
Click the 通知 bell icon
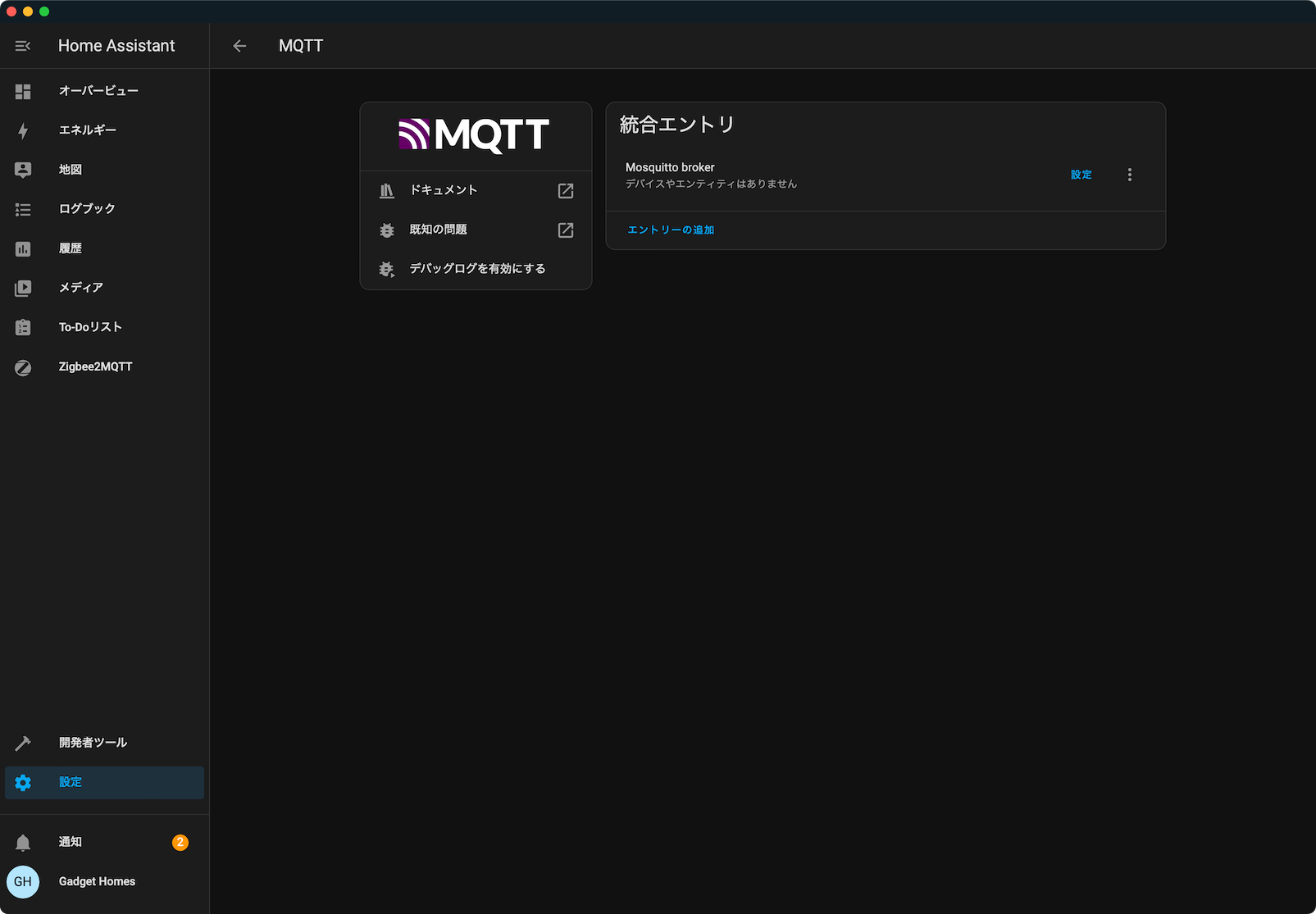(x=23, y=842)
